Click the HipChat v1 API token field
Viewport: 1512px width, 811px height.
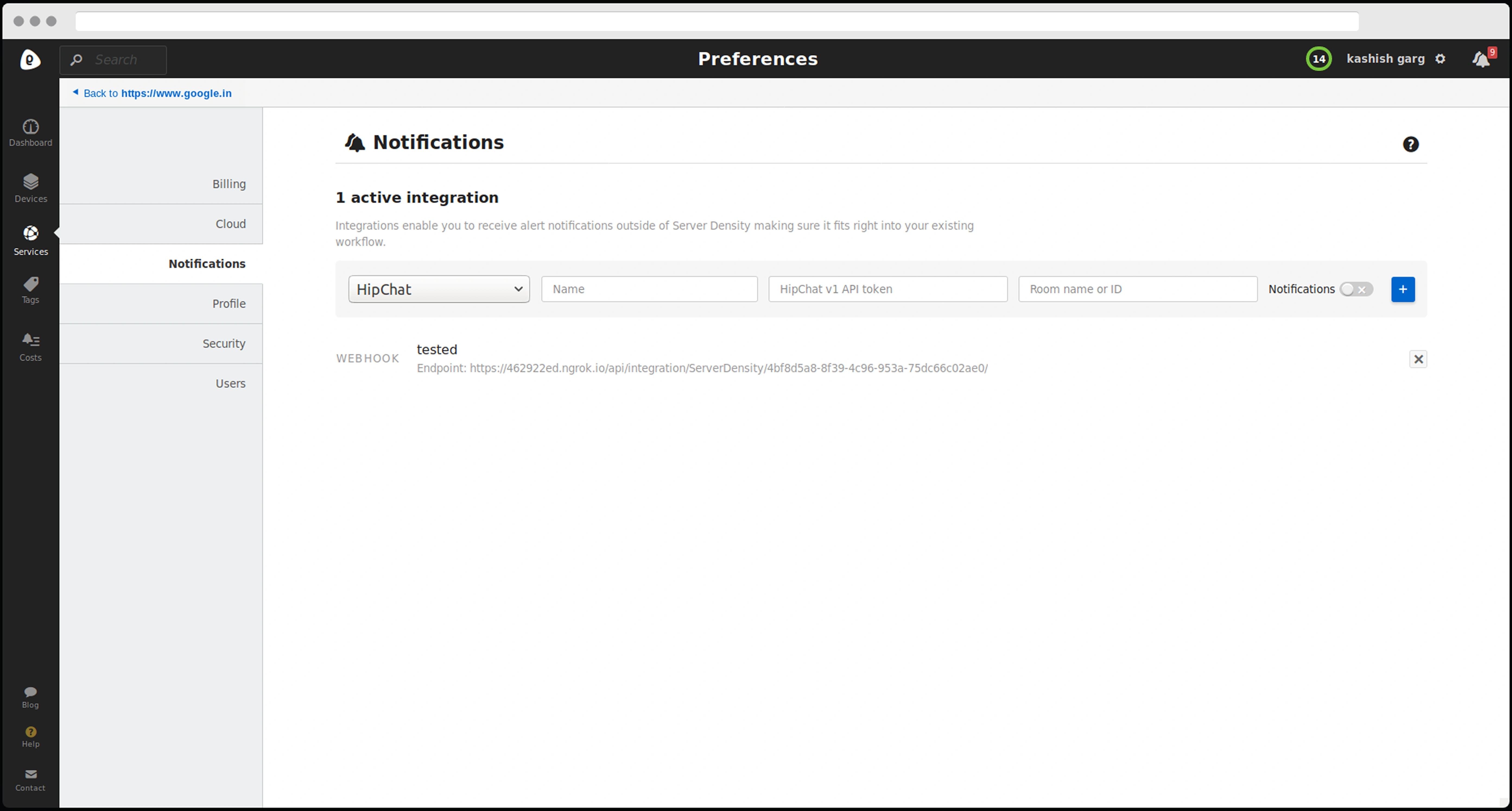tap(887, 289)
